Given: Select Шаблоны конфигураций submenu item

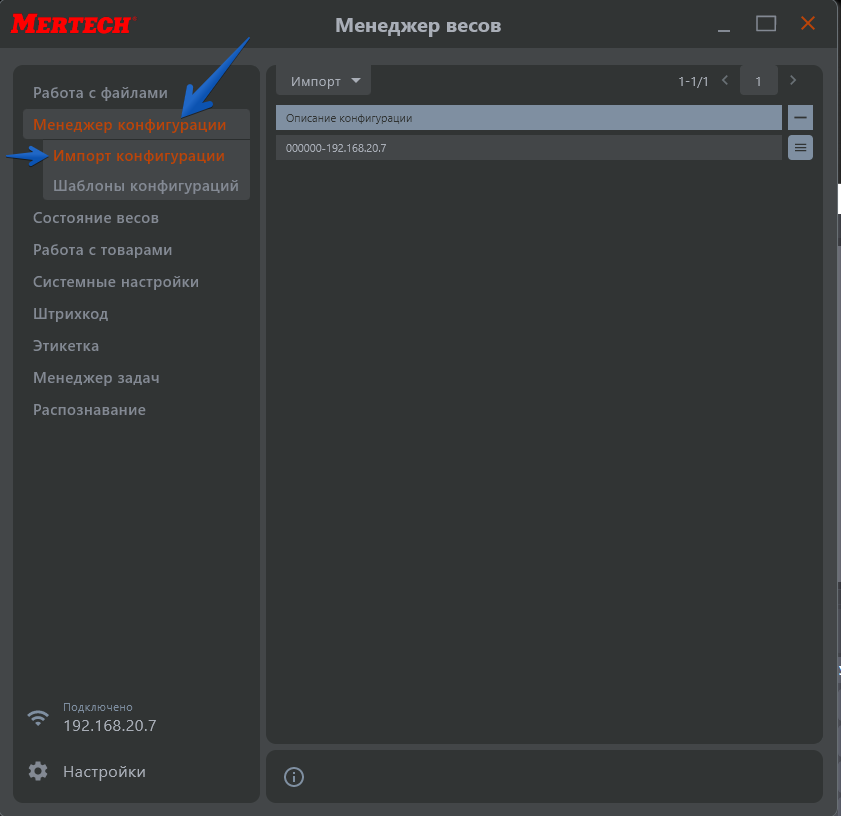Looking at the screenshot, I should pyautogui.click(x=146, y=186).
